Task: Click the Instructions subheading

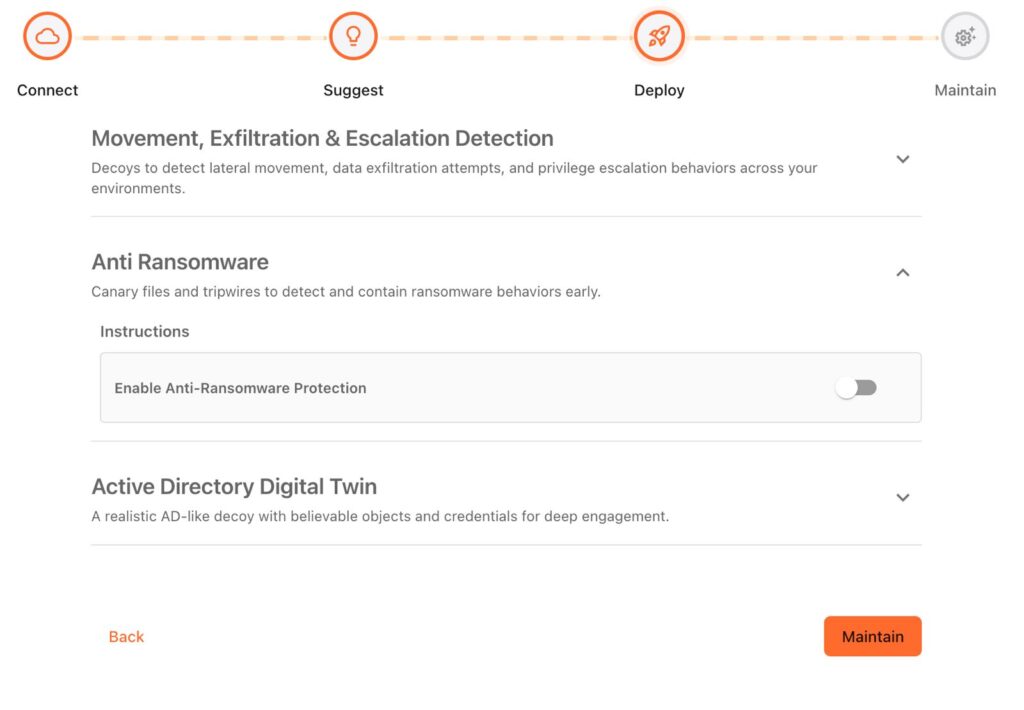Action: (144, 331)
